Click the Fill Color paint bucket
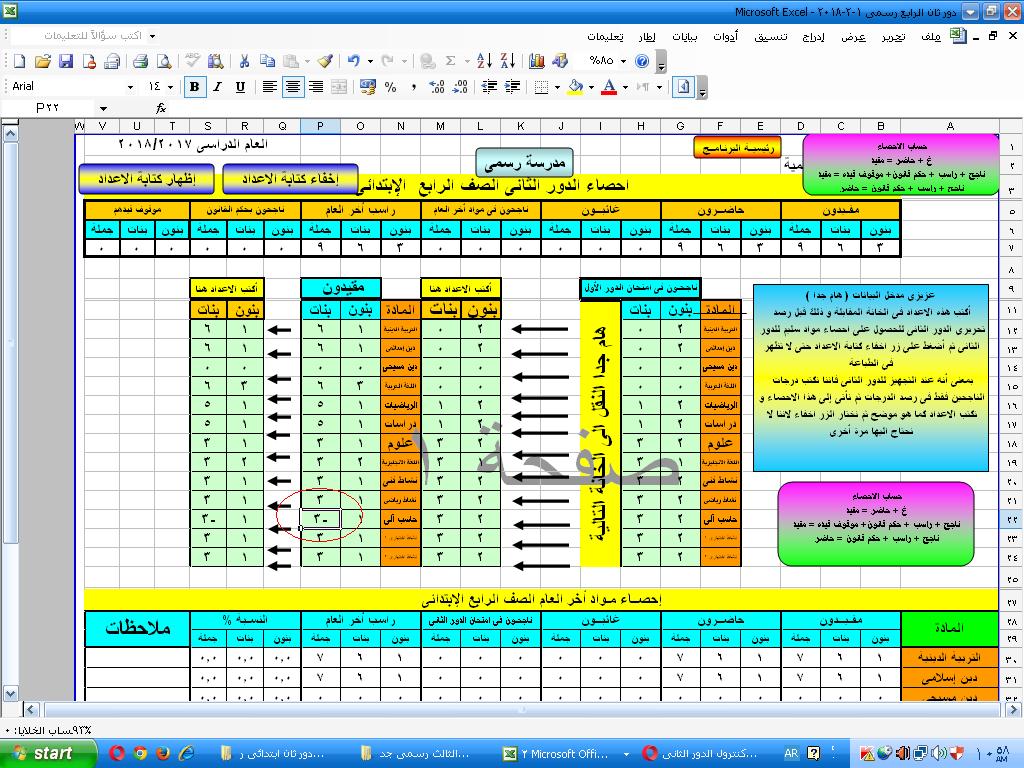1024x768 pixels. pos(575,87)
